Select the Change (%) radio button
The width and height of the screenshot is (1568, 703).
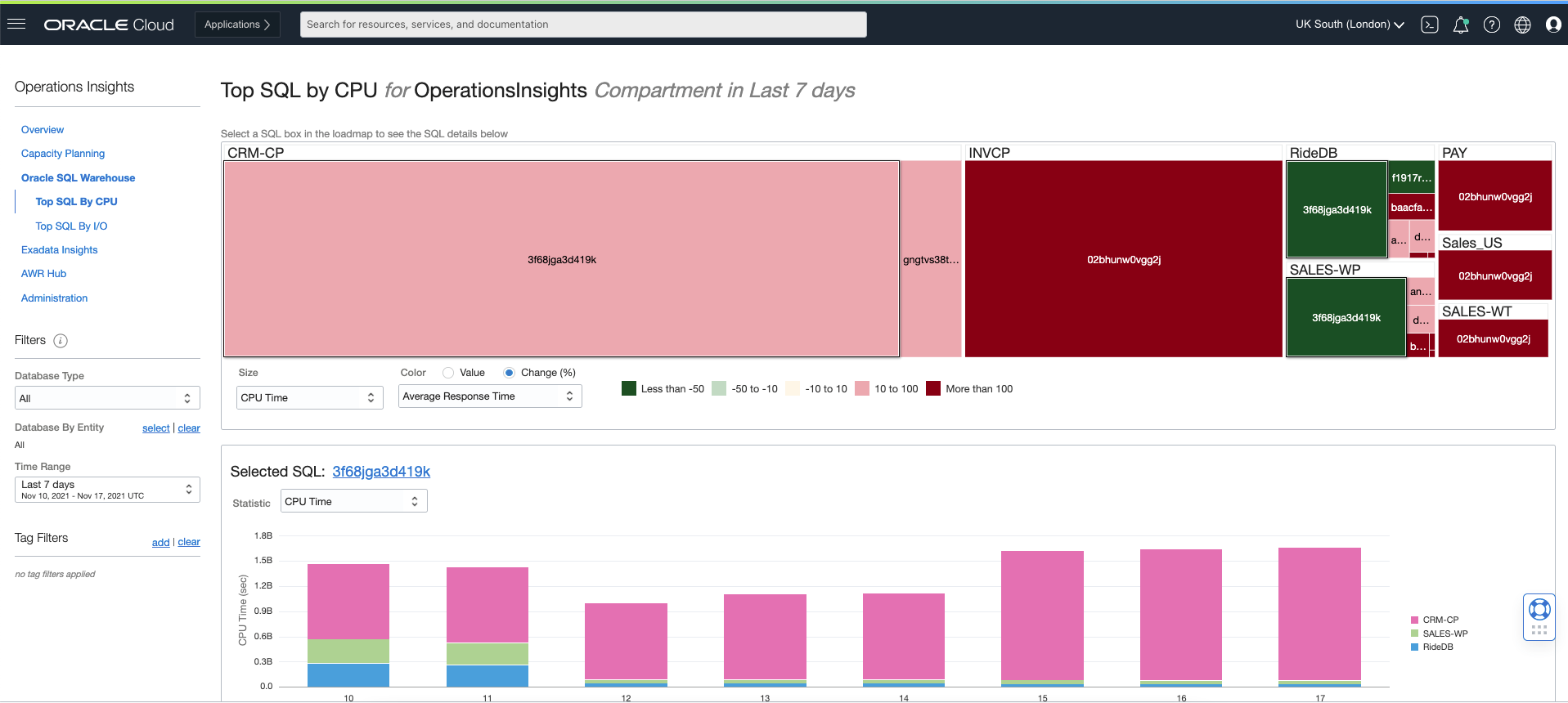point(509,373)
